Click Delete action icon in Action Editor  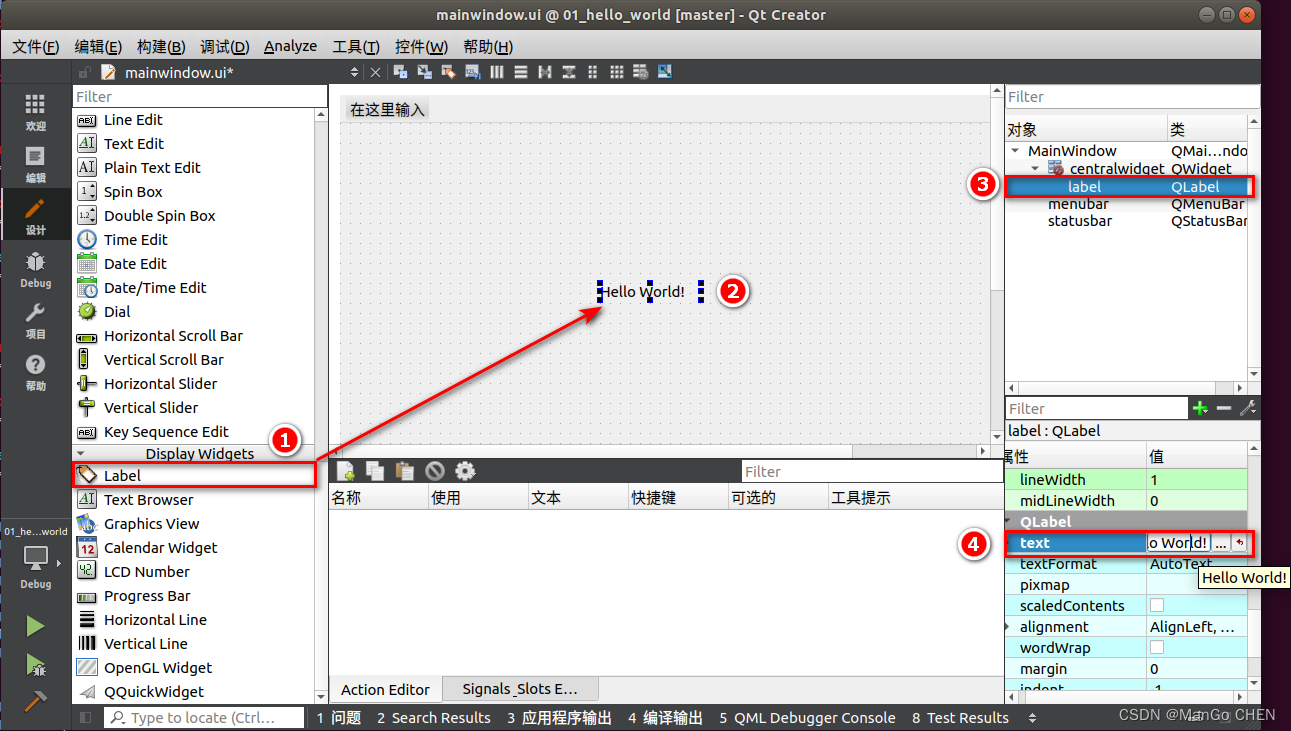tap(435, 471)
